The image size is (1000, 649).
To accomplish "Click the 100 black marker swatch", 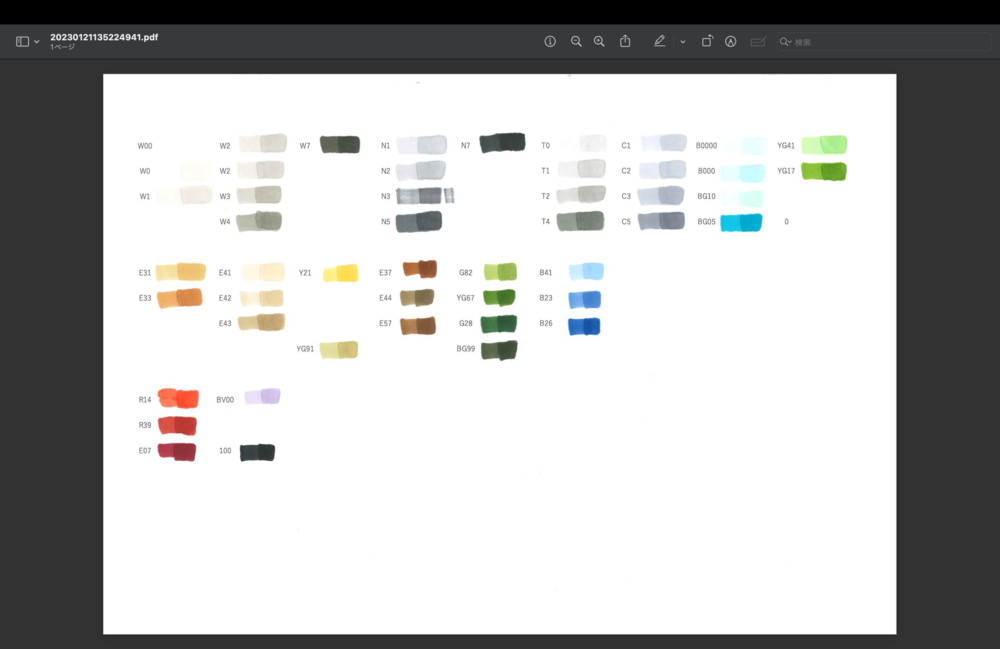I will click(258, 452).
